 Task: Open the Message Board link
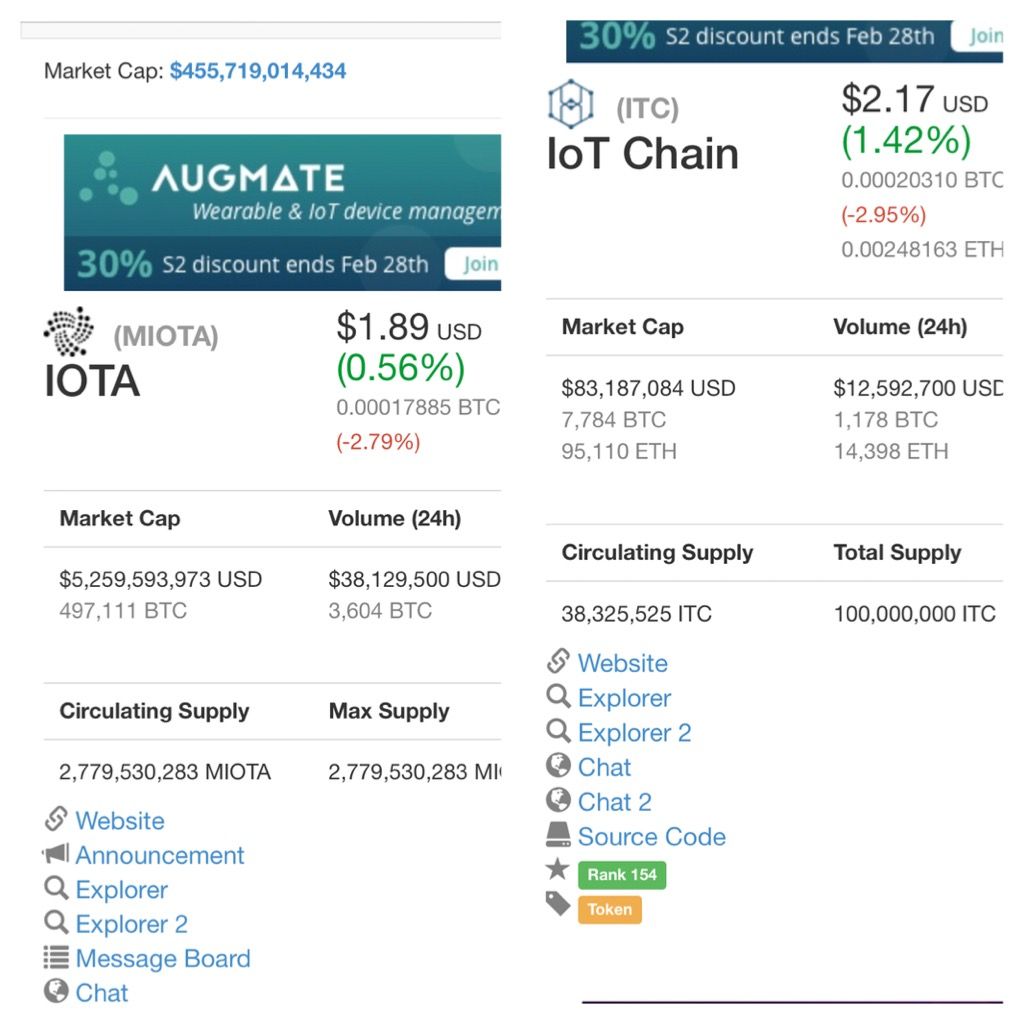tap(163, 958)
